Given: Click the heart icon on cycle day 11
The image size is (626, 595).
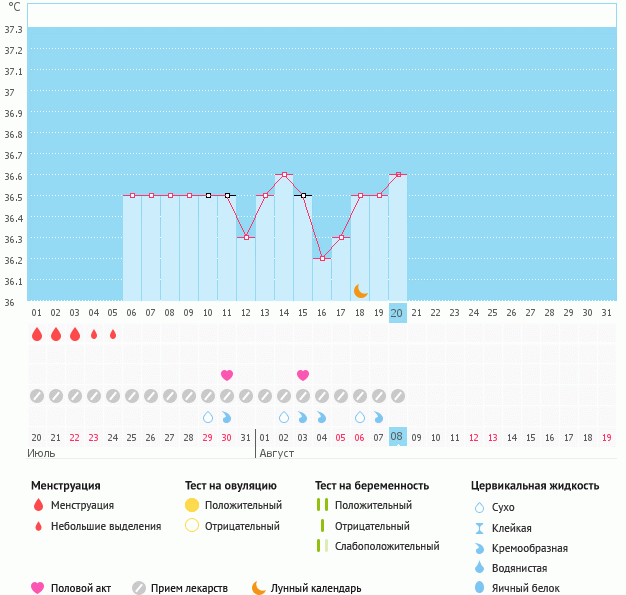Looking at the screenshot, I should (x=227, y=375).
